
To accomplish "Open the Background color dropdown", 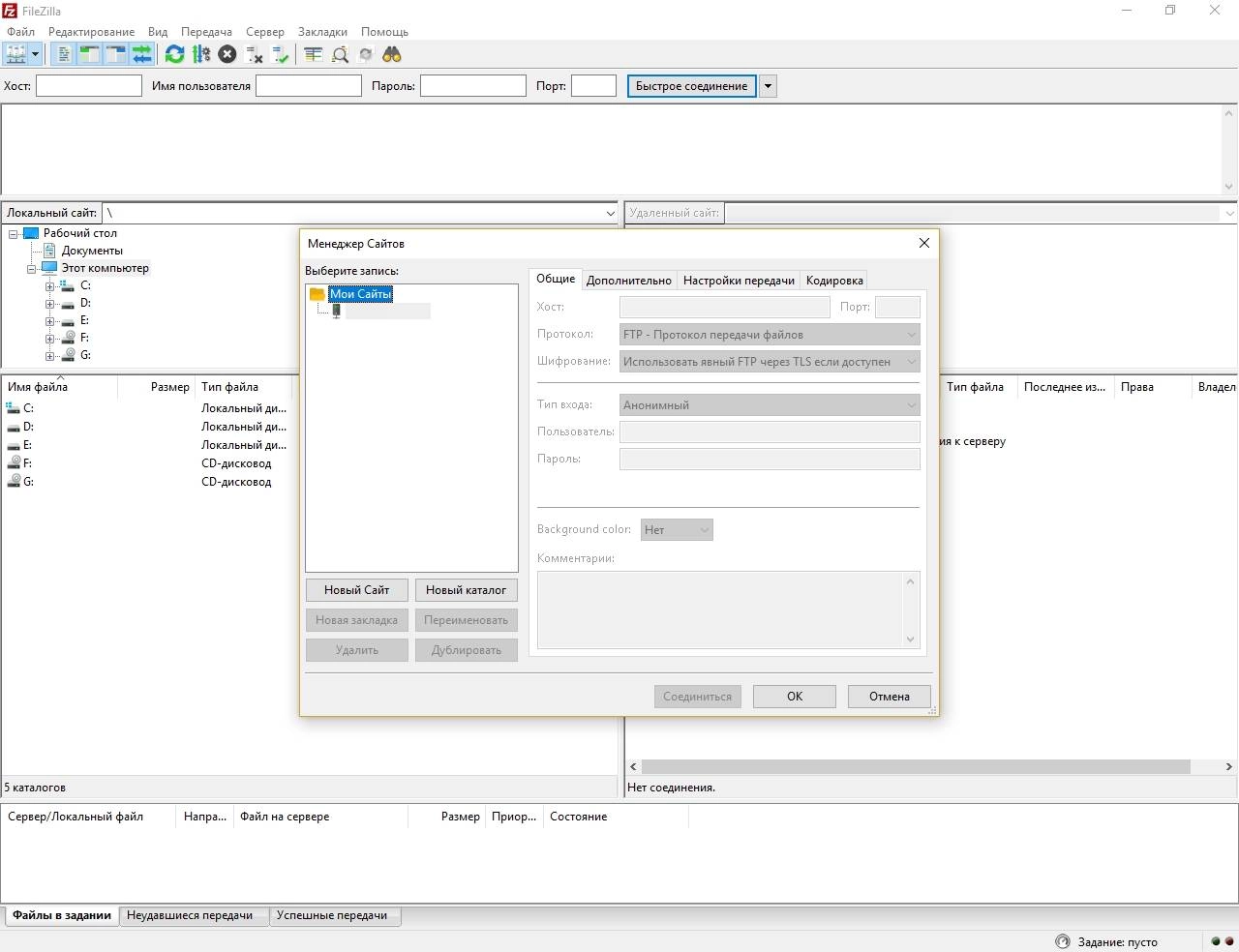I will pos(677,530).
